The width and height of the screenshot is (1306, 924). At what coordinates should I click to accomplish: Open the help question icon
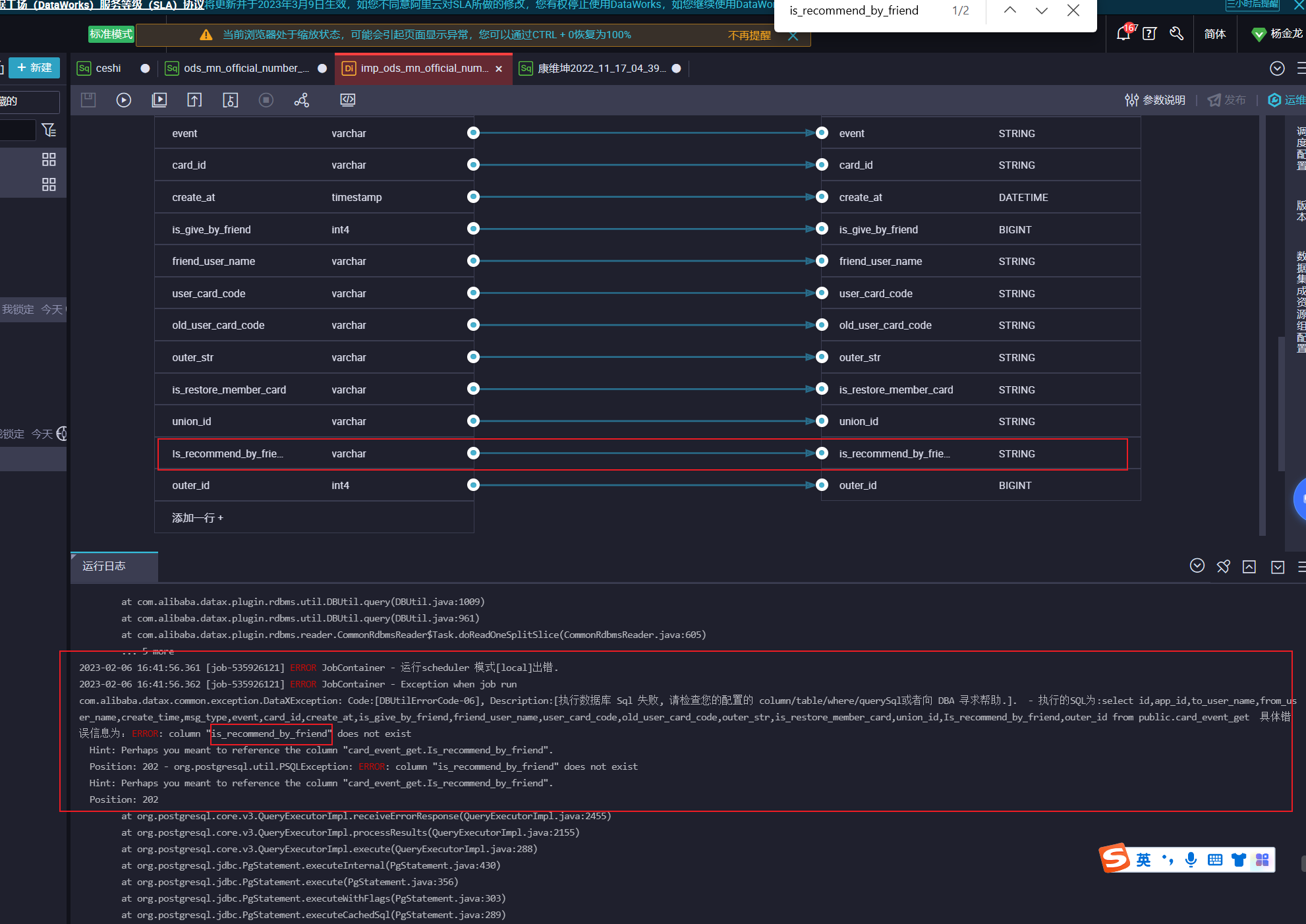click(1150, 34)
